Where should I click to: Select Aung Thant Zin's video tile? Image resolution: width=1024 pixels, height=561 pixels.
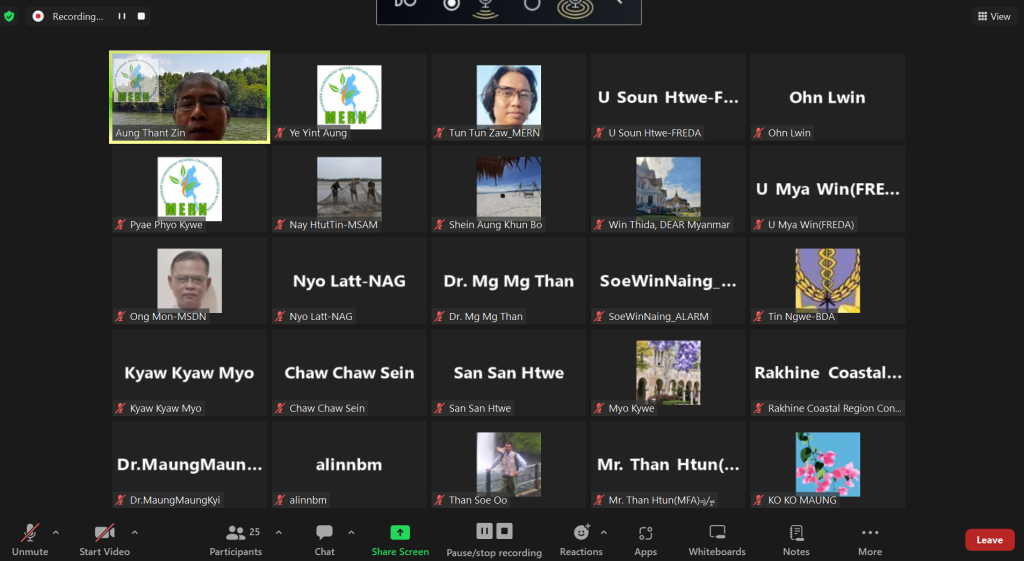tap(189, 97)
